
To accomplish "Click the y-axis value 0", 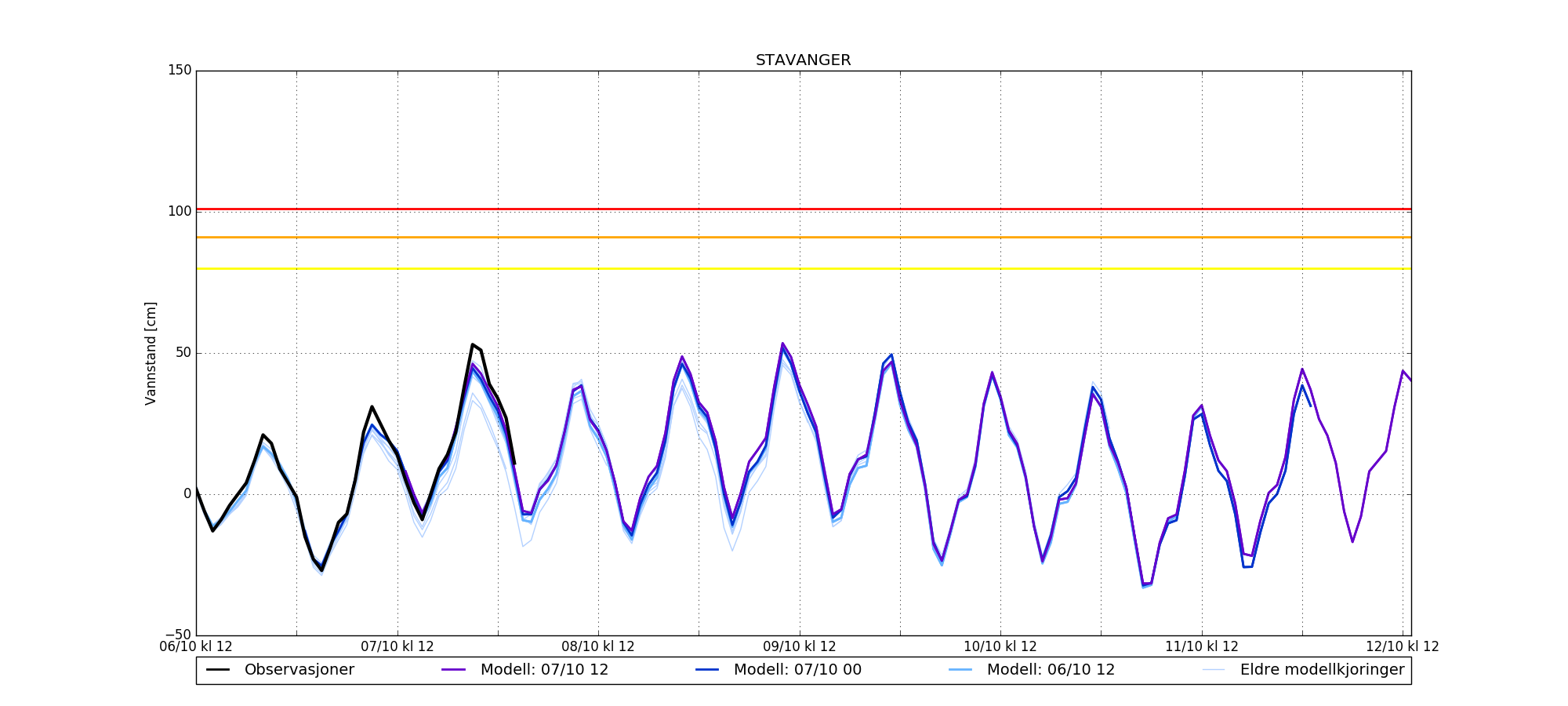I will click(x=187, y=494).
